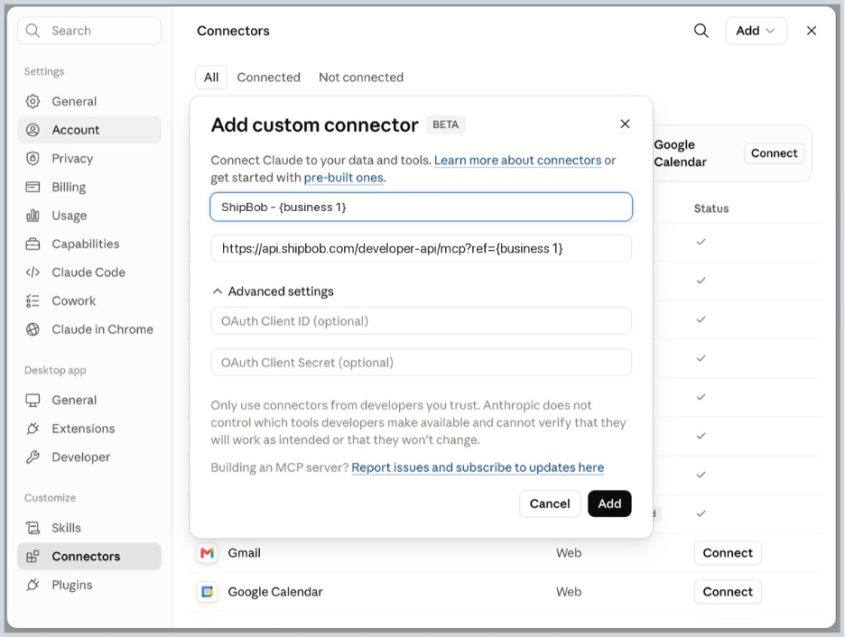Open Claude Code brackets icon

[x=33, y=273]
